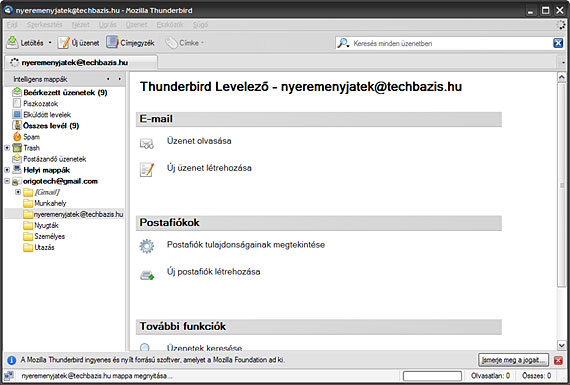Open the Letöltés dropdown arrow

[x=50, y=43]
